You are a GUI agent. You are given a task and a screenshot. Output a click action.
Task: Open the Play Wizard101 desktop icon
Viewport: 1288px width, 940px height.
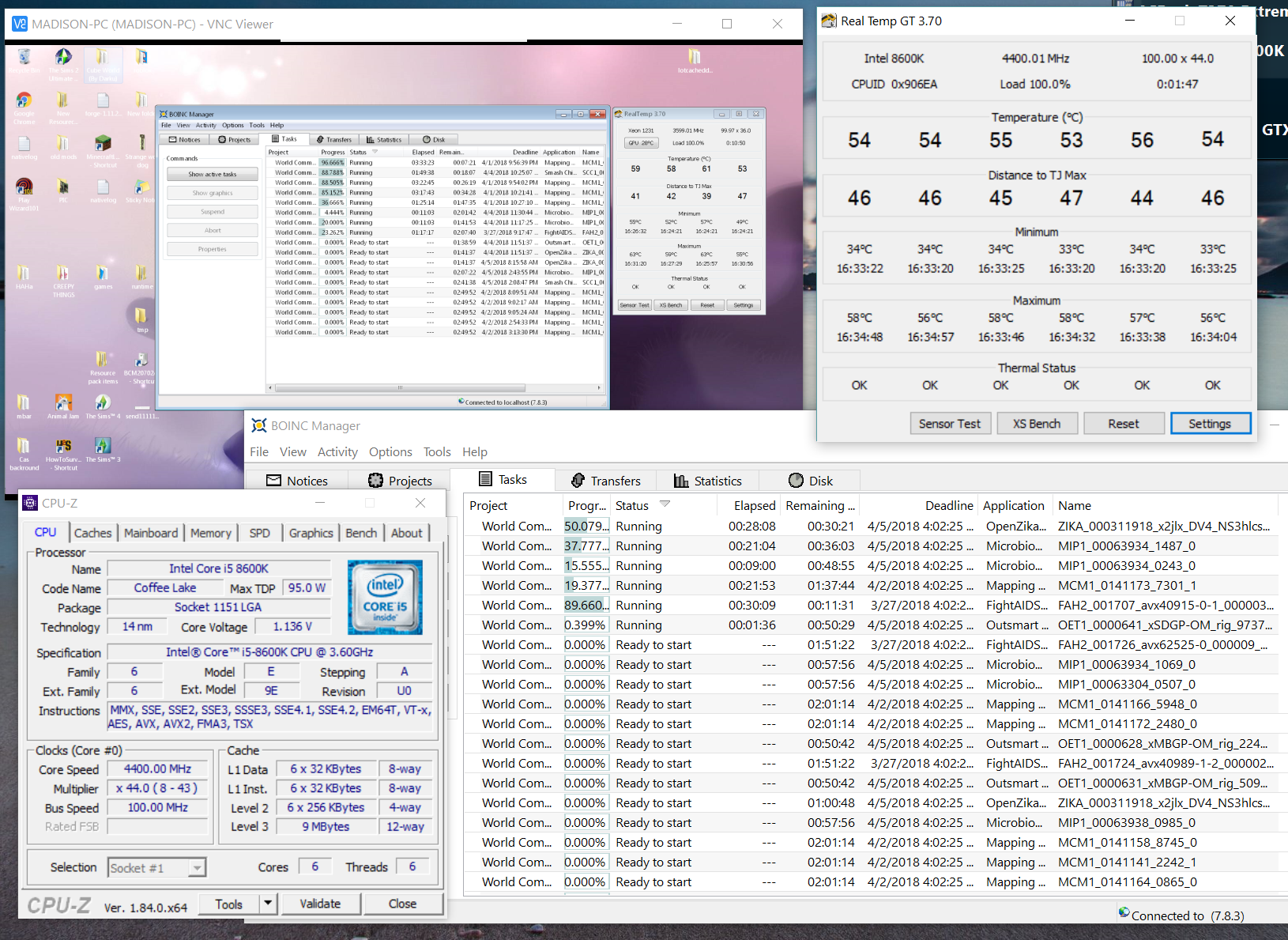point(24,187)
